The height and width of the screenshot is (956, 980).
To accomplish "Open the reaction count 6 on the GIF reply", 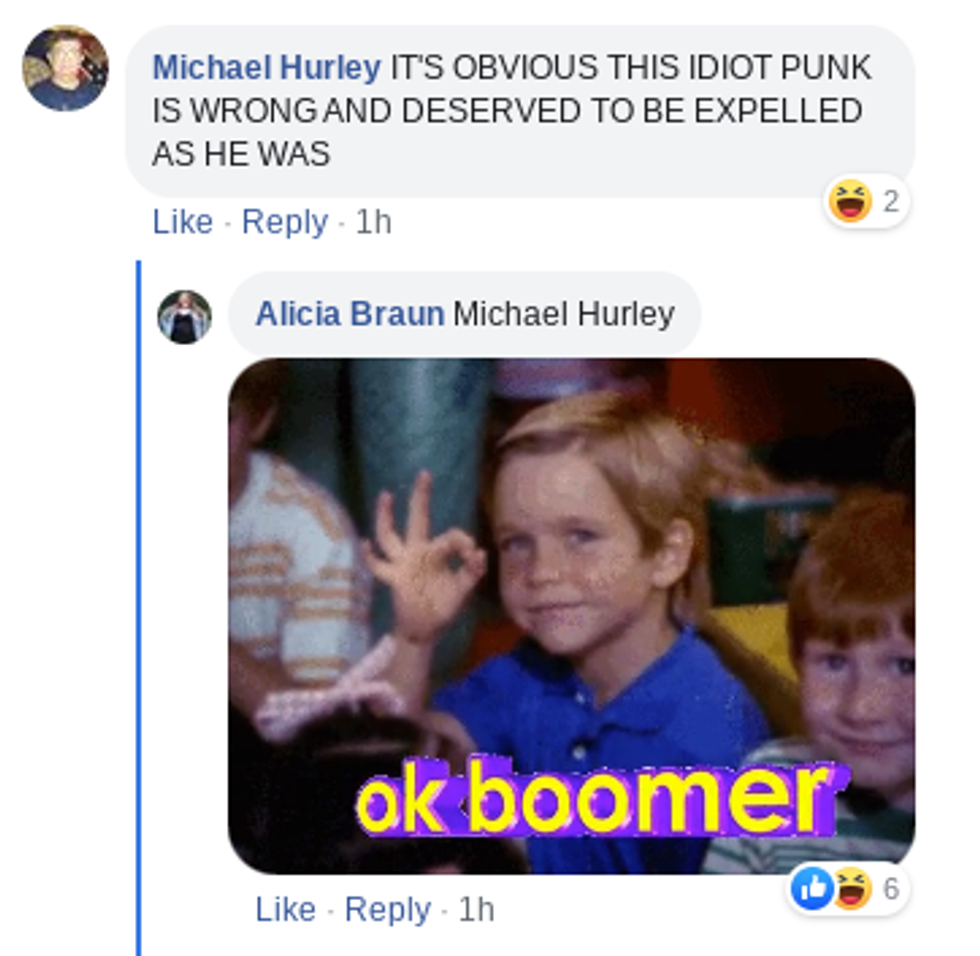I will pos(891,888).
